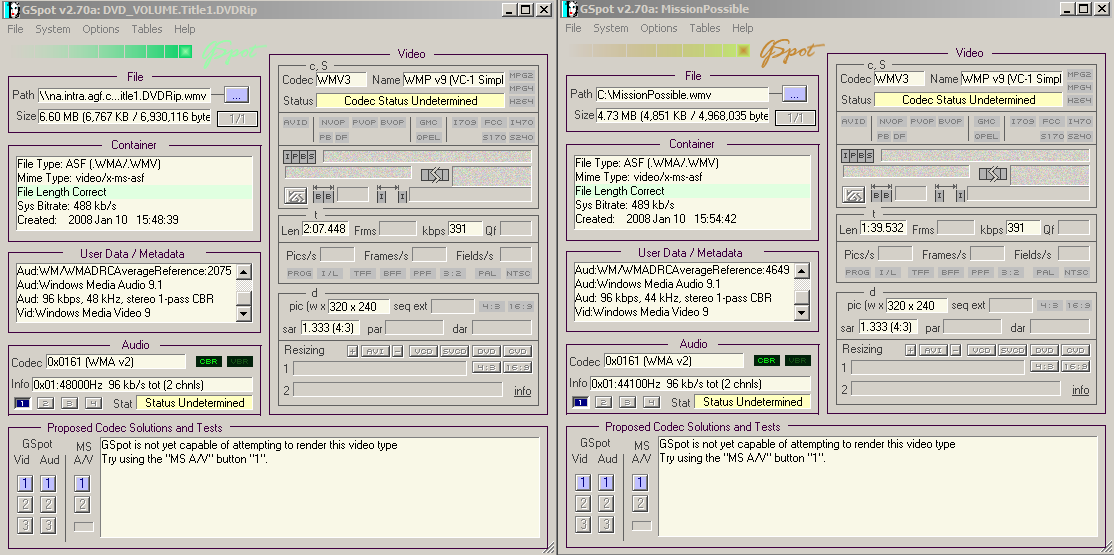Click MPG4 indicator in DVD_VOLUME Video panel
Screen dimensions: 1114x555
pos(521,88)
